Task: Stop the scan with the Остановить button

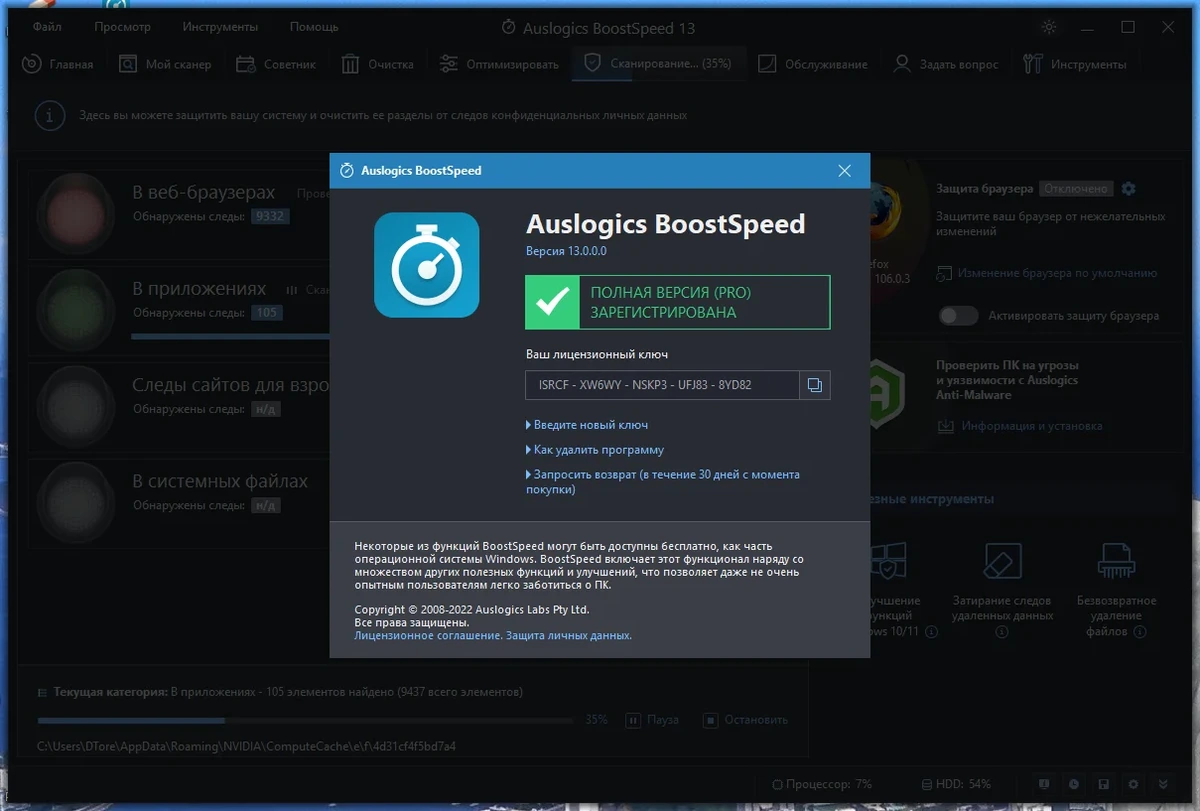Action: click(745, 720)
